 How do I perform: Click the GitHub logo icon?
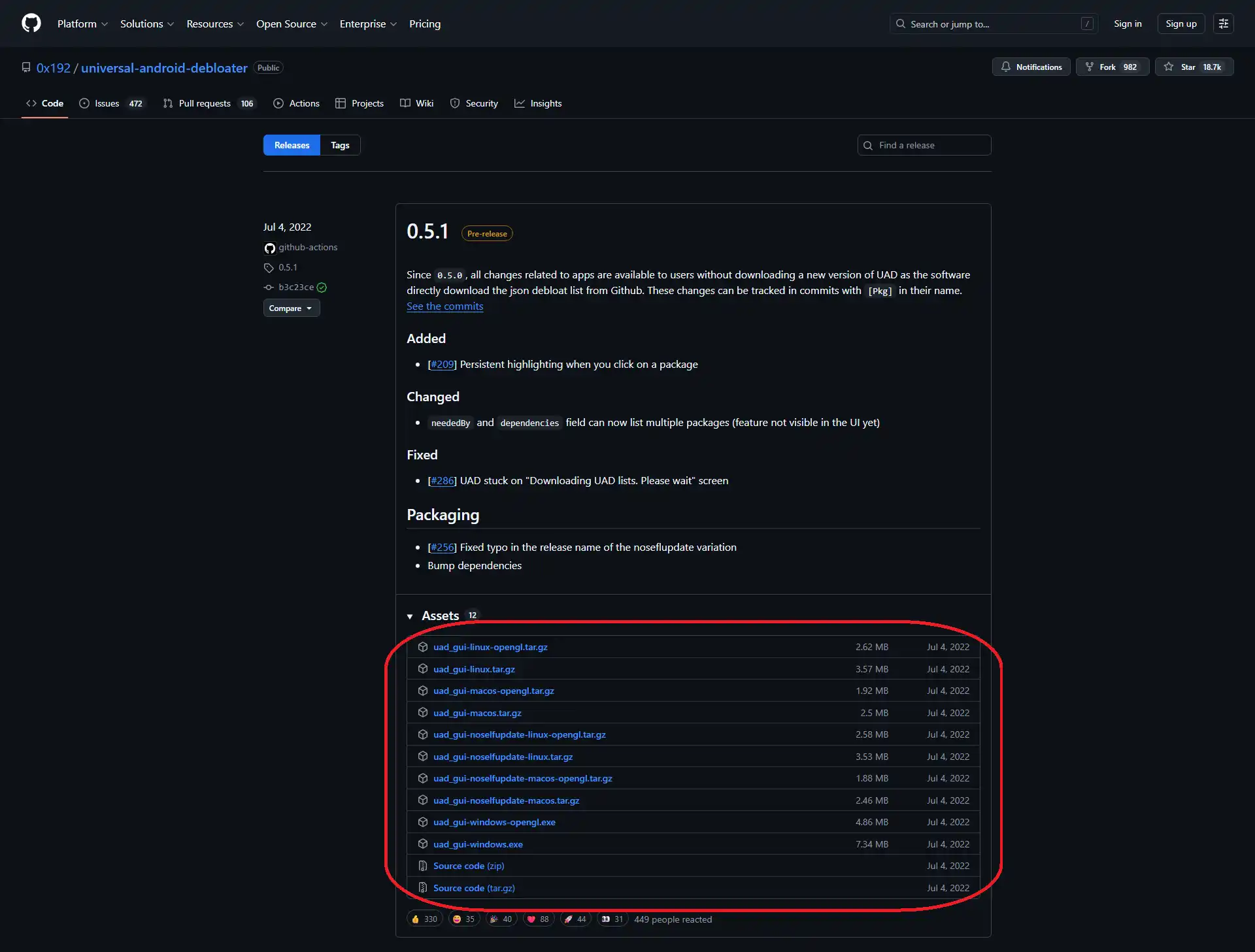pos(31,24)
